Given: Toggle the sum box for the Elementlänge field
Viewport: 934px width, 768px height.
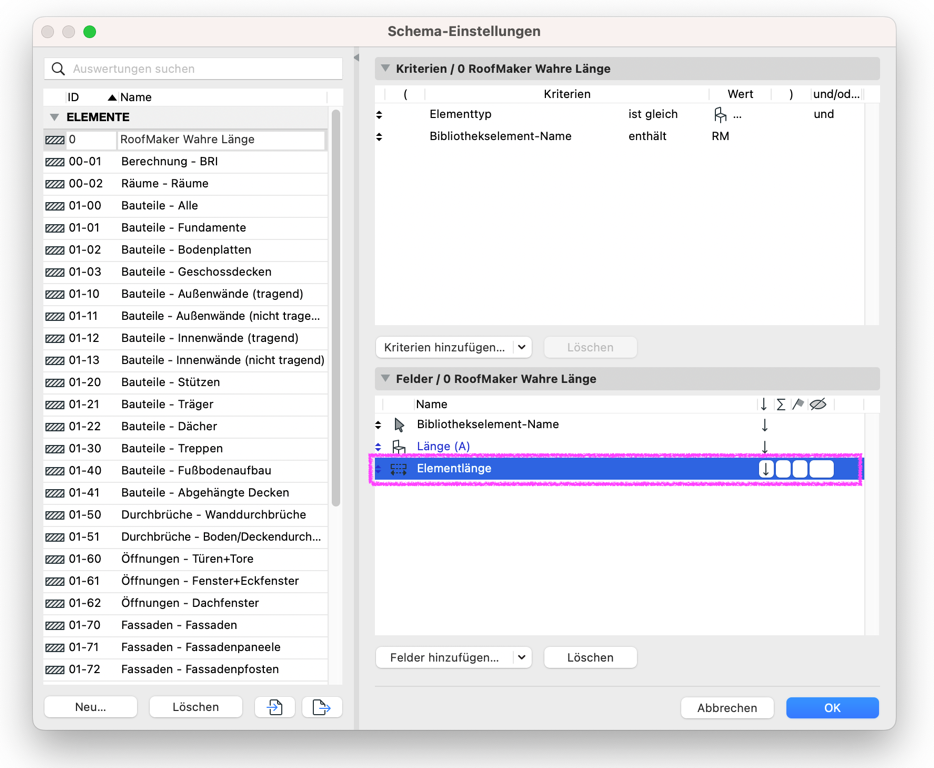Looking at the screenshot, I should click(783, 469).
